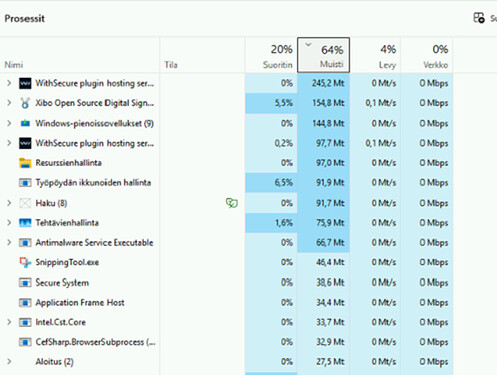Expand the Haku (8) process group
Viewport: 497px width, 375px height.
coord(9,203)
